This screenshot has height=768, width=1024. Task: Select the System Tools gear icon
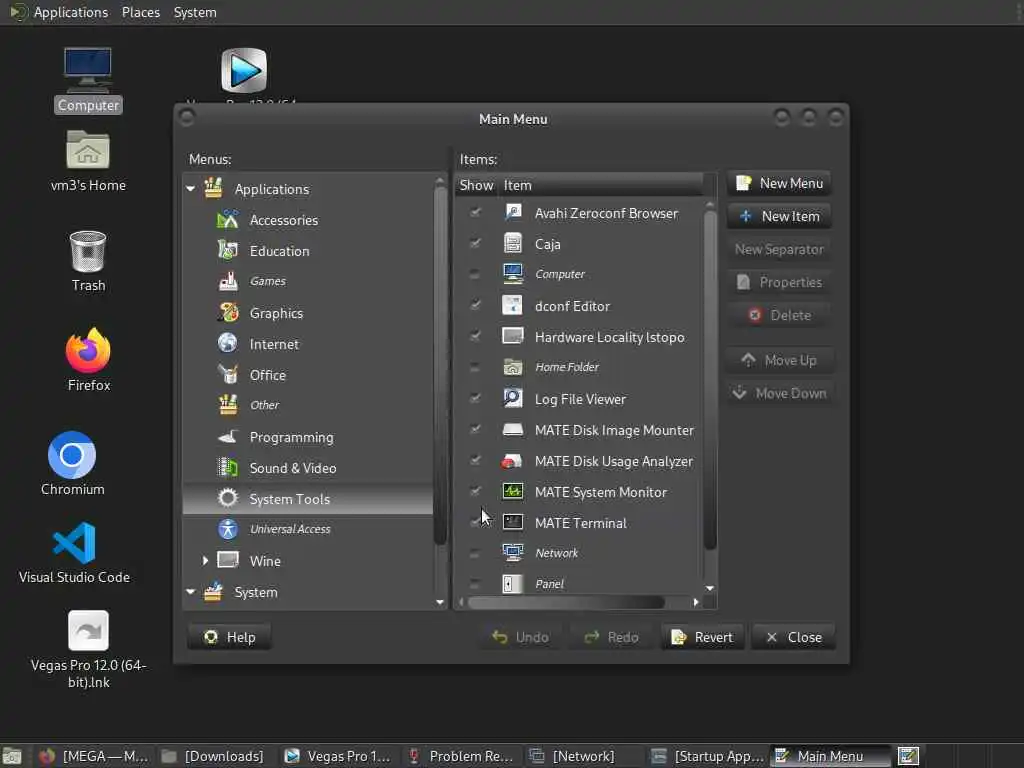point(227,498)
